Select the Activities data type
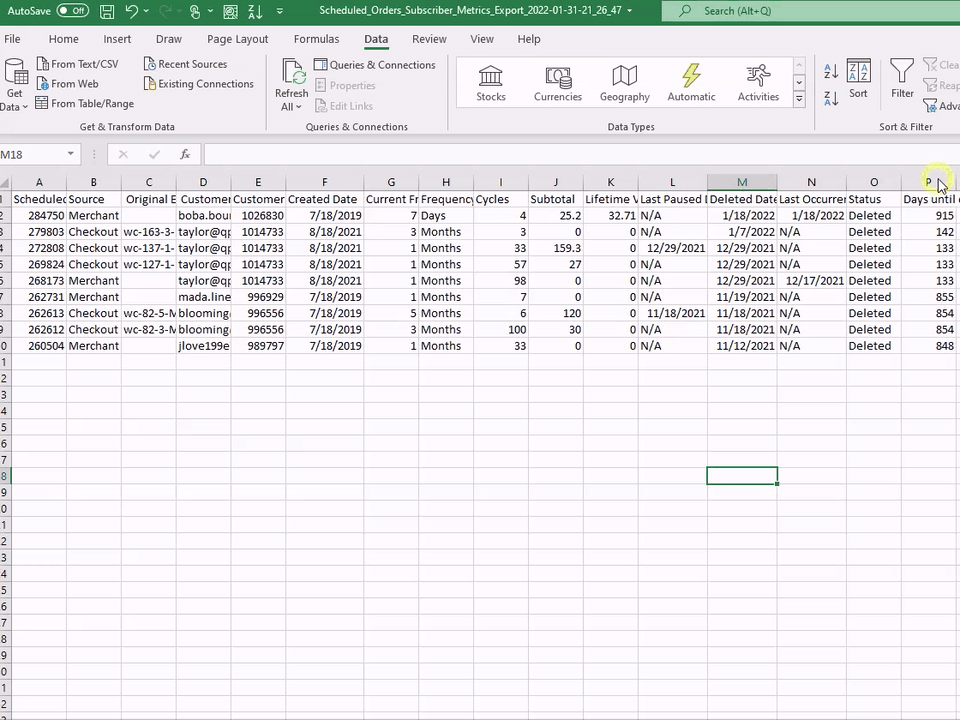This screenshot has height=720, width=960. (758, 83)
